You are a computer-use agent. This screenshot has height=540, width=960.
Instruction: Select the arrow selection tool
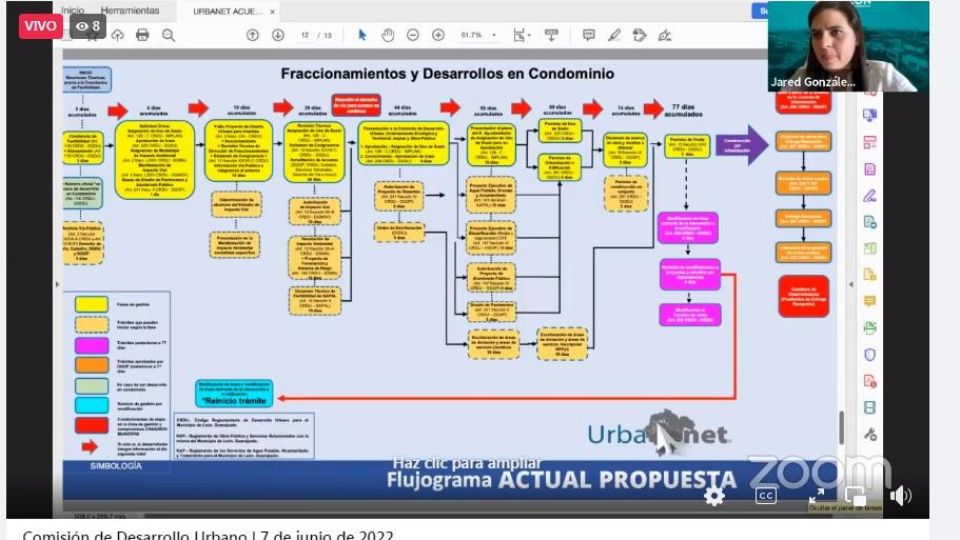[362, 35]
